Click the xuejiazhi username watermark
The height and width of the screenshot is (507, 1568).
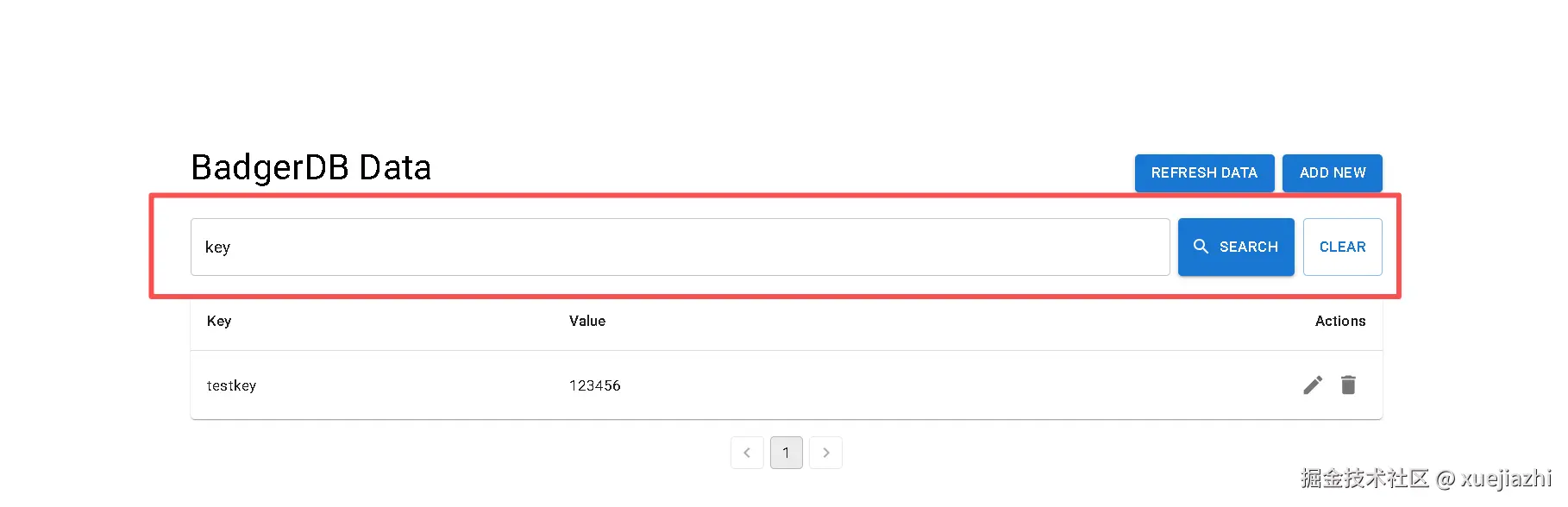click(1505, 478)
